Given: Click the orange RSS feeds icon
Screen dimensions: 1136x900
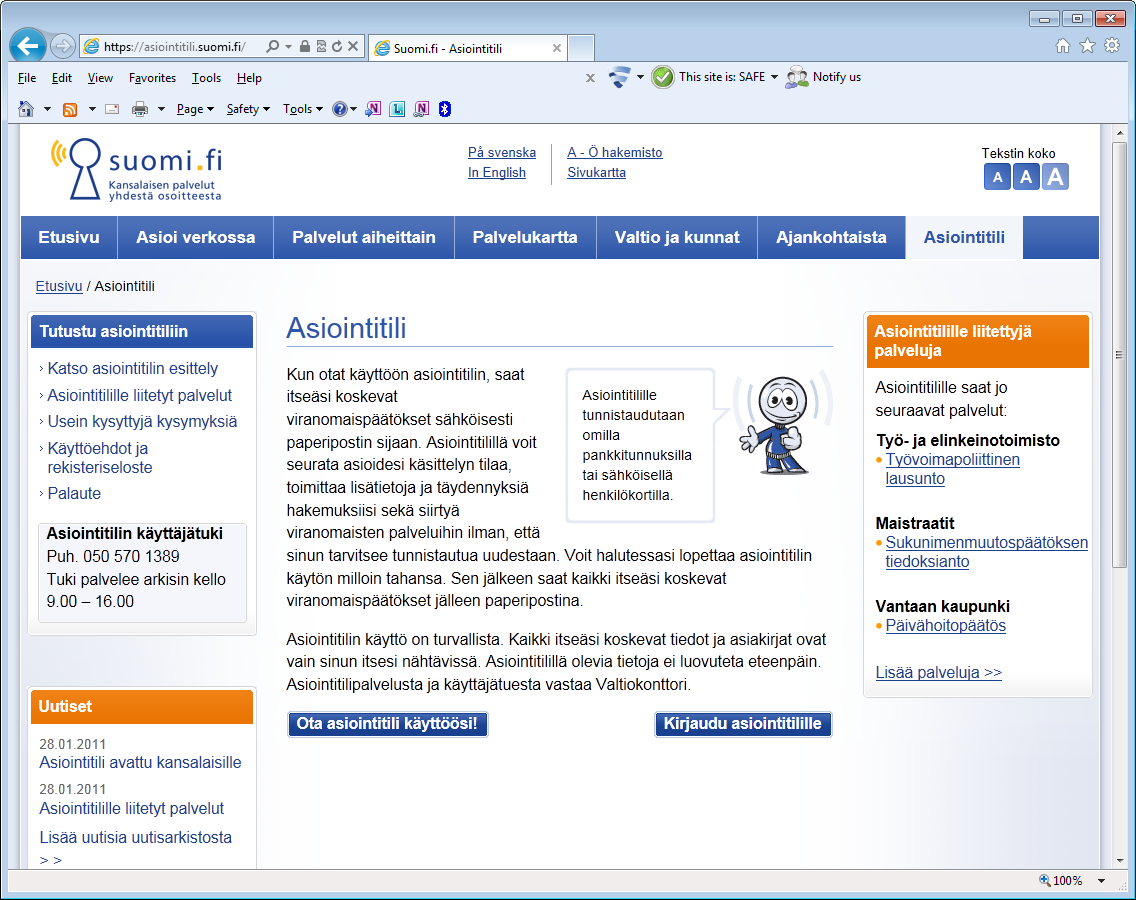Looking at the screenshot, I should [x=70, y=109].
